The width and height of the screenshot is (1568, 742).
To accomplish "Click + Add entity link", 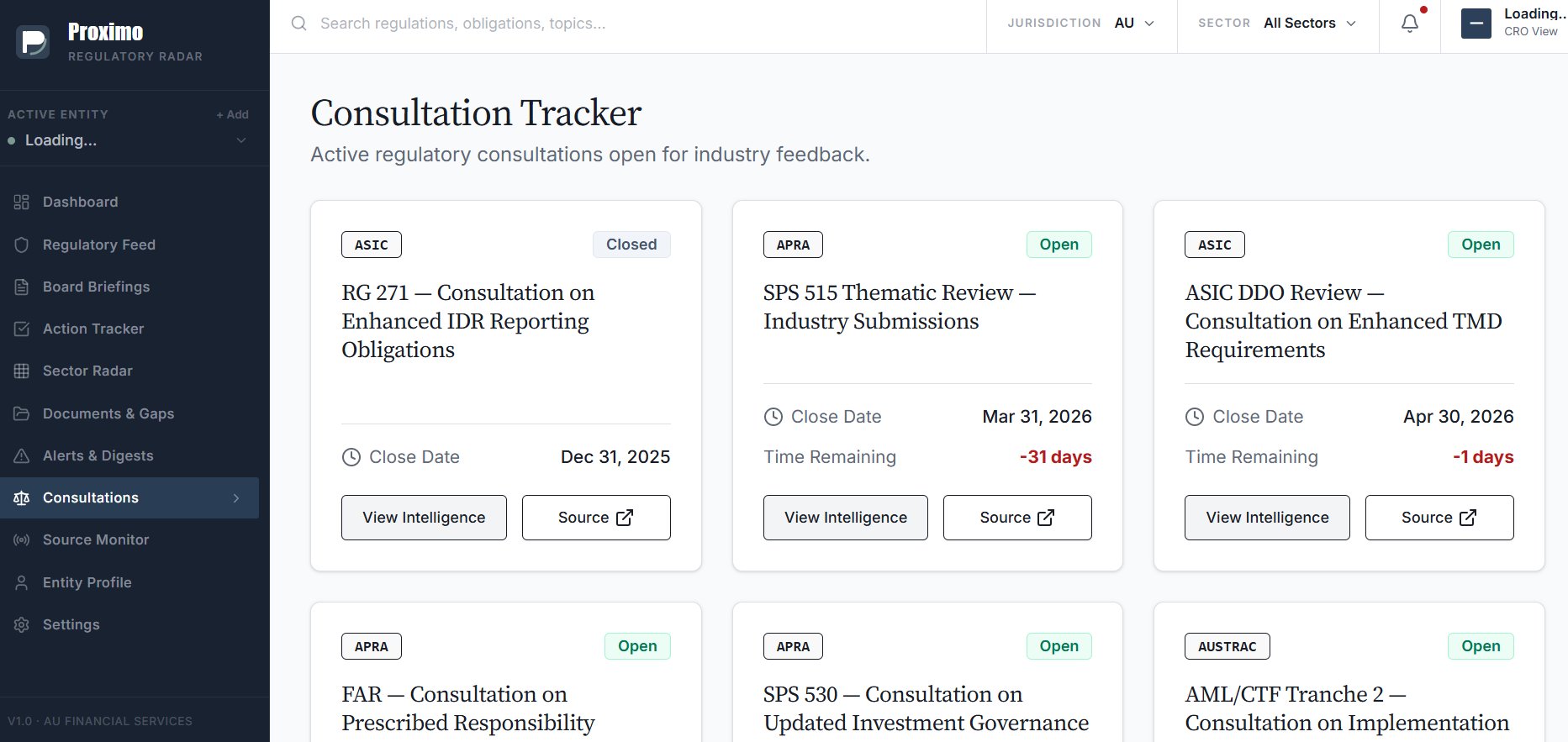I will [x=233, y=114].
